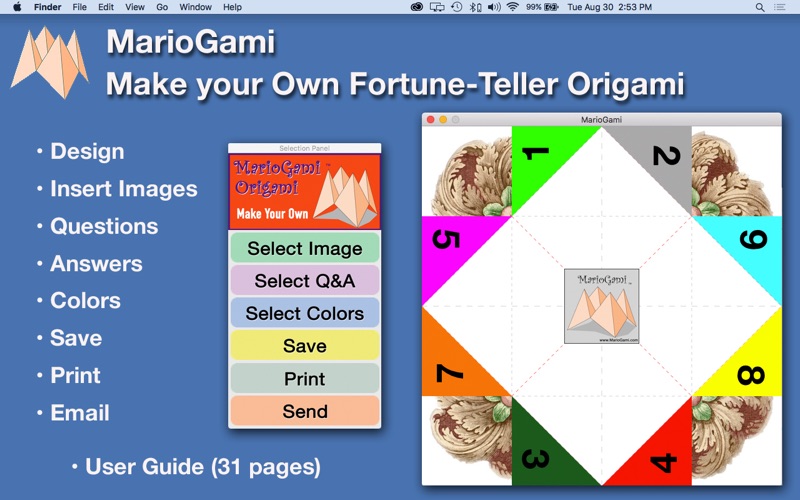Viewport: 800px width, 500px height.
Task: Click the MarioGami heading title
Action: [191, 41]
